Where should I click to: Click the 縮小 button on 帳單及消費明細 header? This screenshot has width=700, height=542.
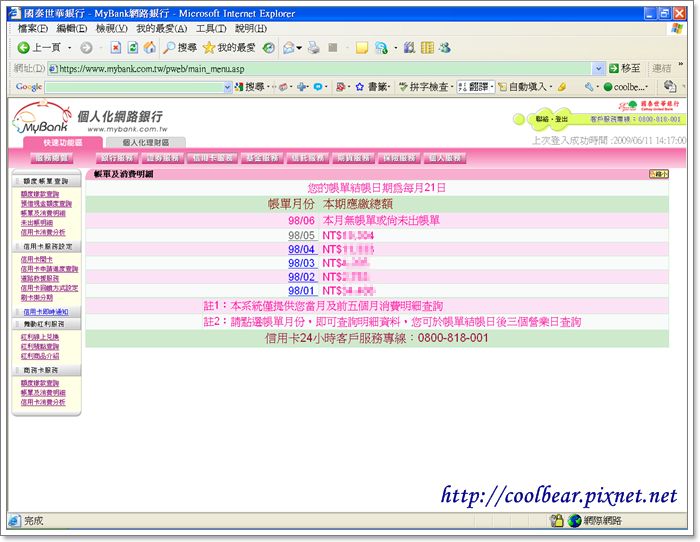(659, 174)
